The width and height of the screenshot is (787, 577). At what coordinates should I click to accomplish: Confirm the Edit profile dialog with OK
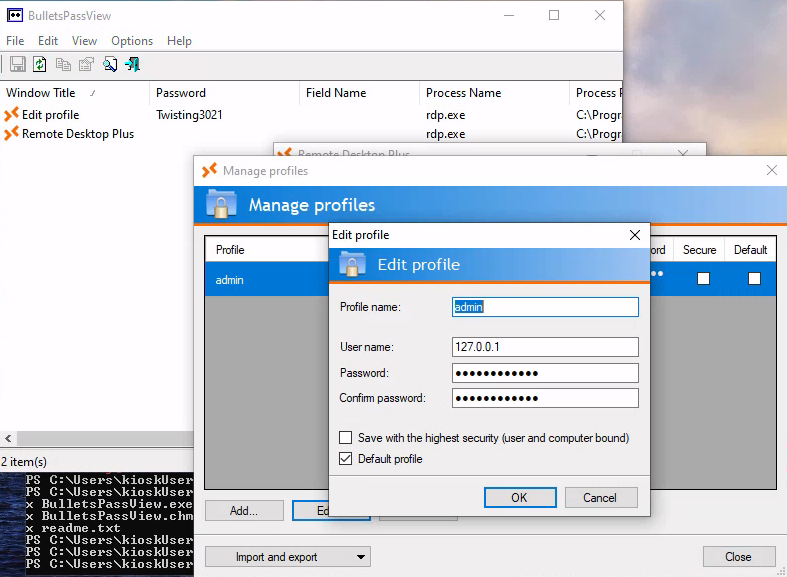click(520, 498)
